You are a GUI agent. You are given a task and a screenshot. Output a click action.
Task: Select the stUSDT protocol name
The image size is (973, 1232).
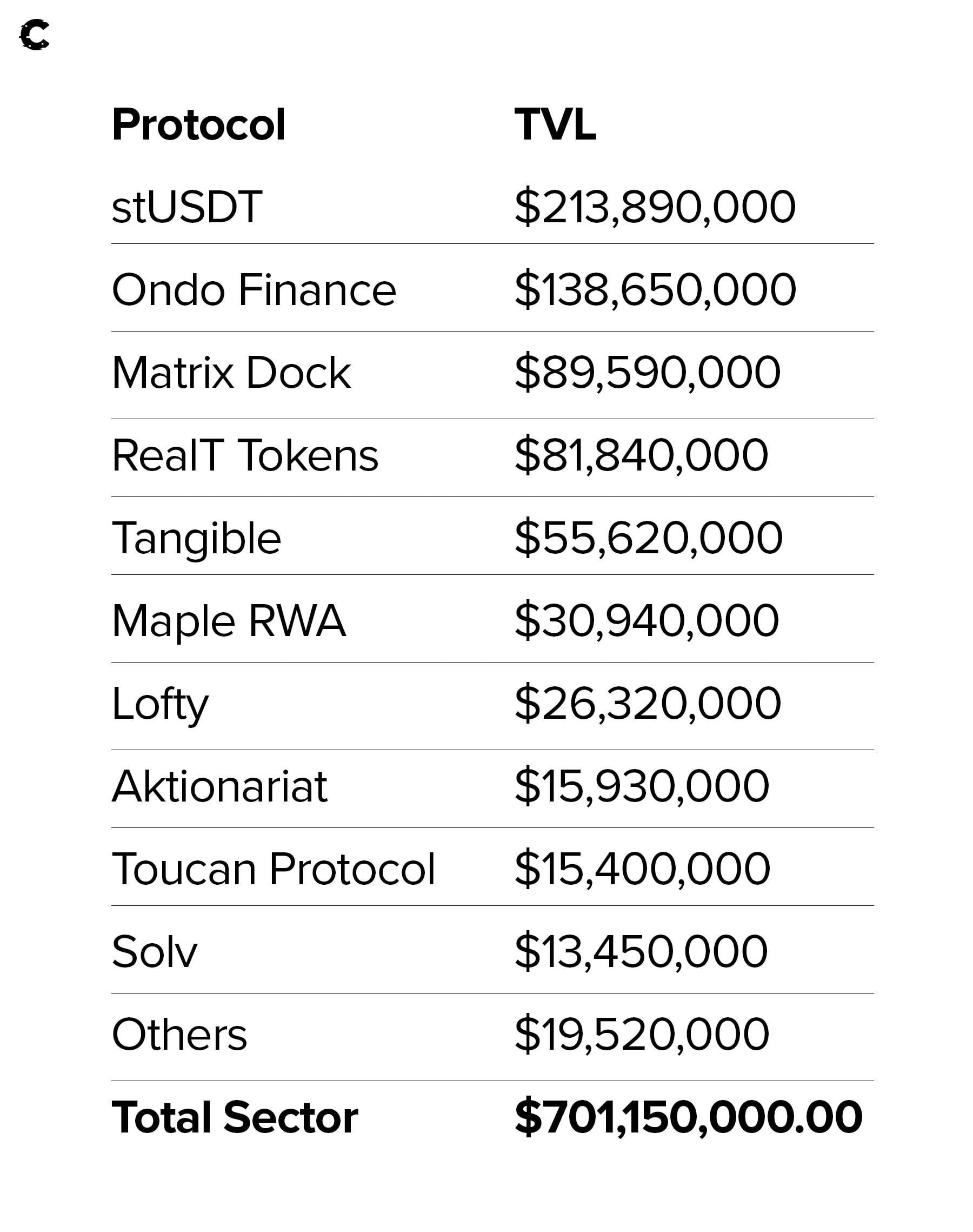coord(187,208)
